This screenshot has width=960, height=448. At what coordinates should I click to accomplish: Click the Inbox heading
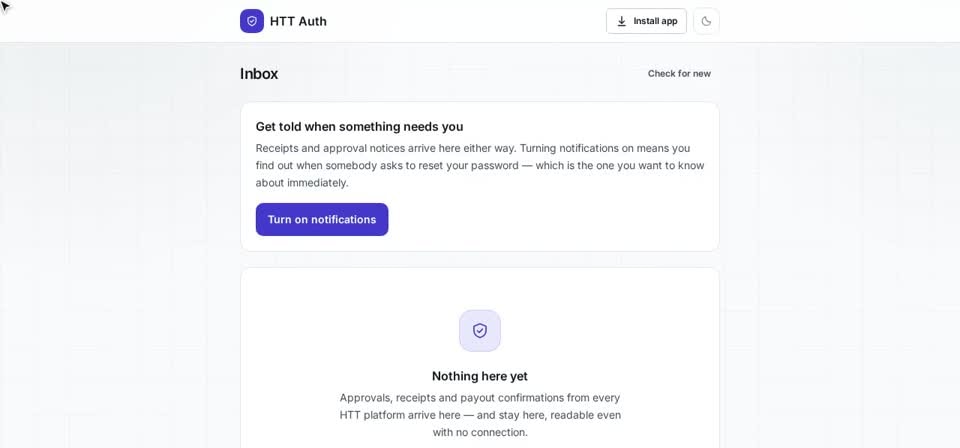pos(259,74)
